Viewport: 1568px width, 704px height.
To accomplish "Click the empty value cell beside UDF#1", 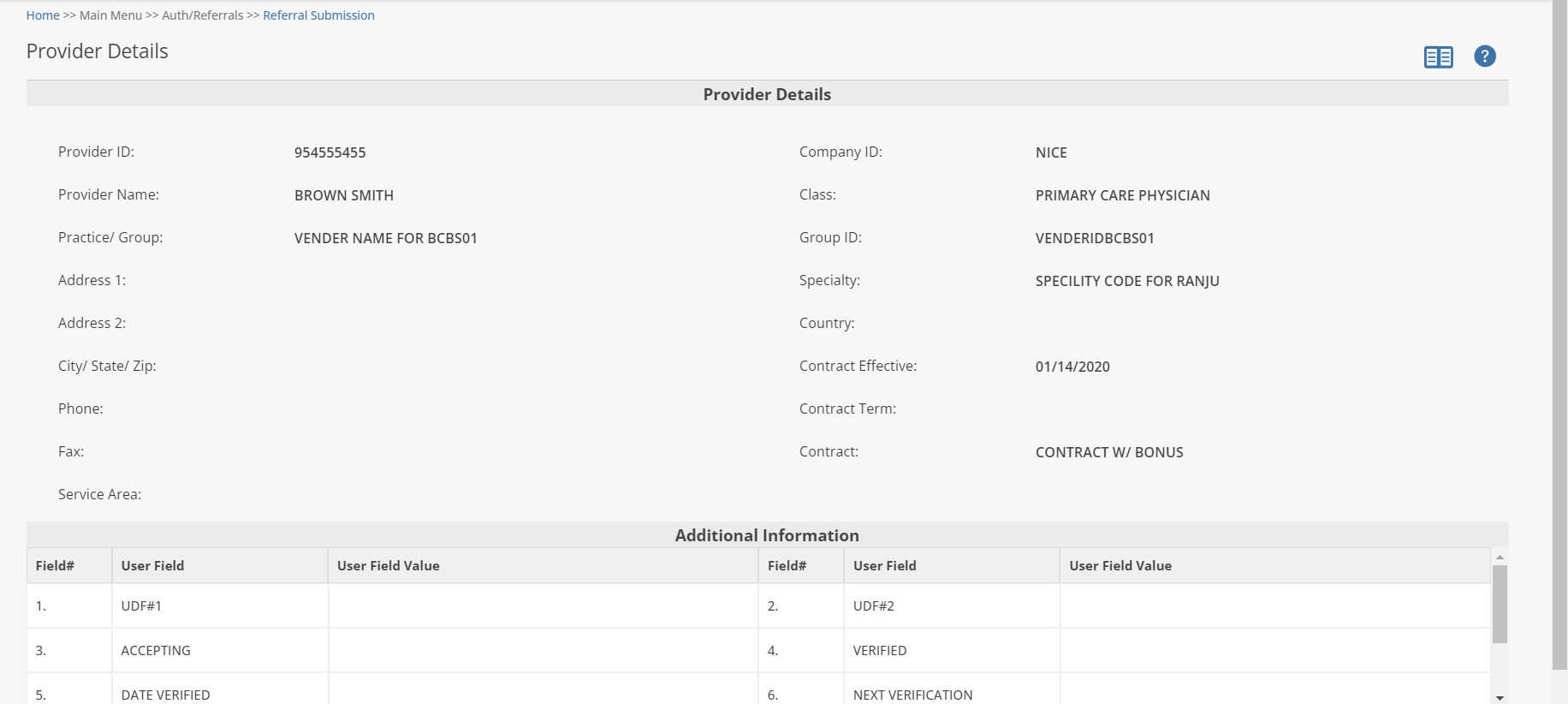I will pyautogui.click(x=543, y=606).
